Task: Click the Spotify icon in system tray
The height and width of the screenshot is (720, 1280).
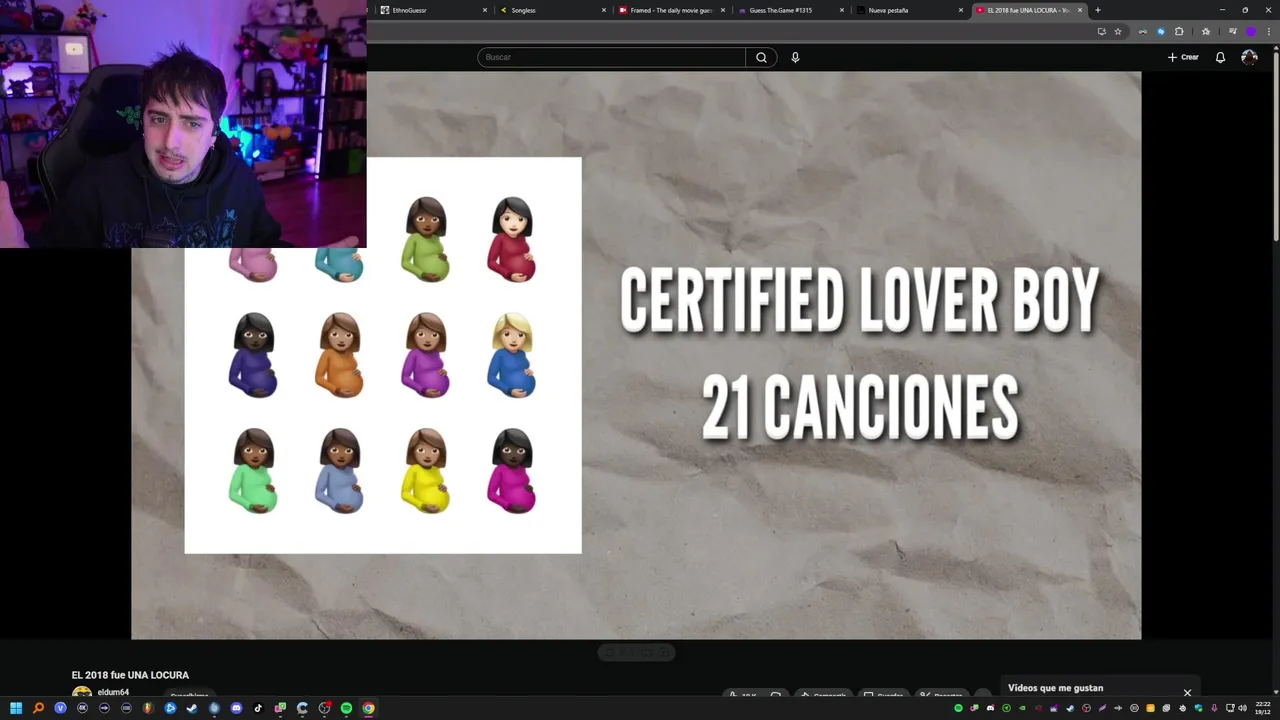Action: pos(958,708)
